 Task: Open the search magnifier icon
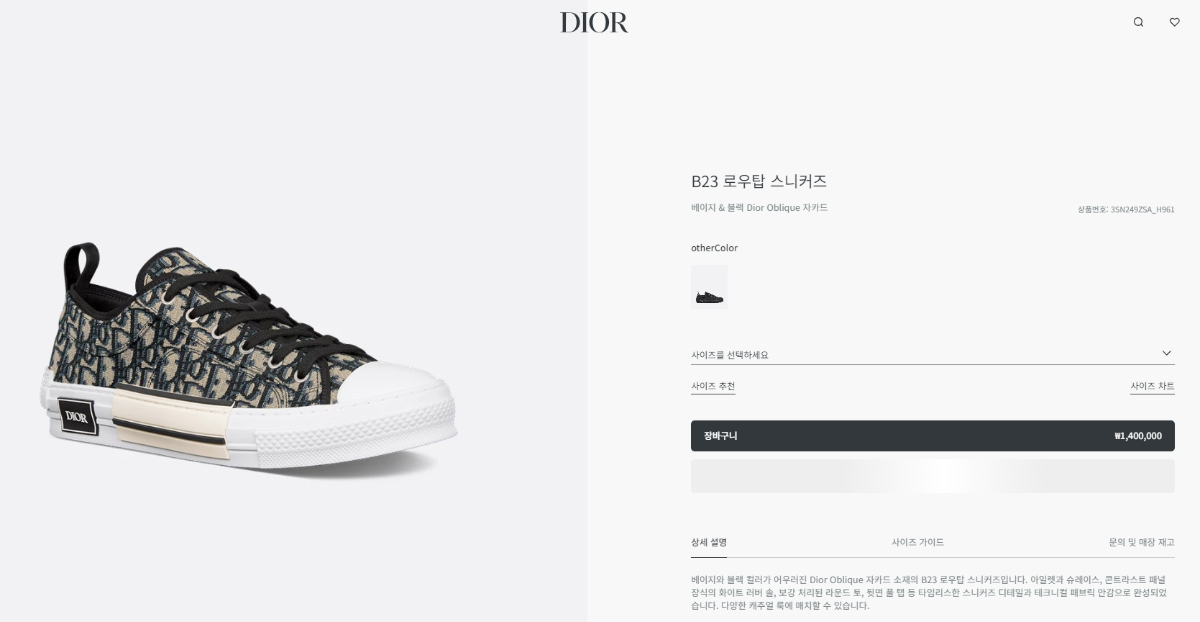click(x=1138, y=22)
